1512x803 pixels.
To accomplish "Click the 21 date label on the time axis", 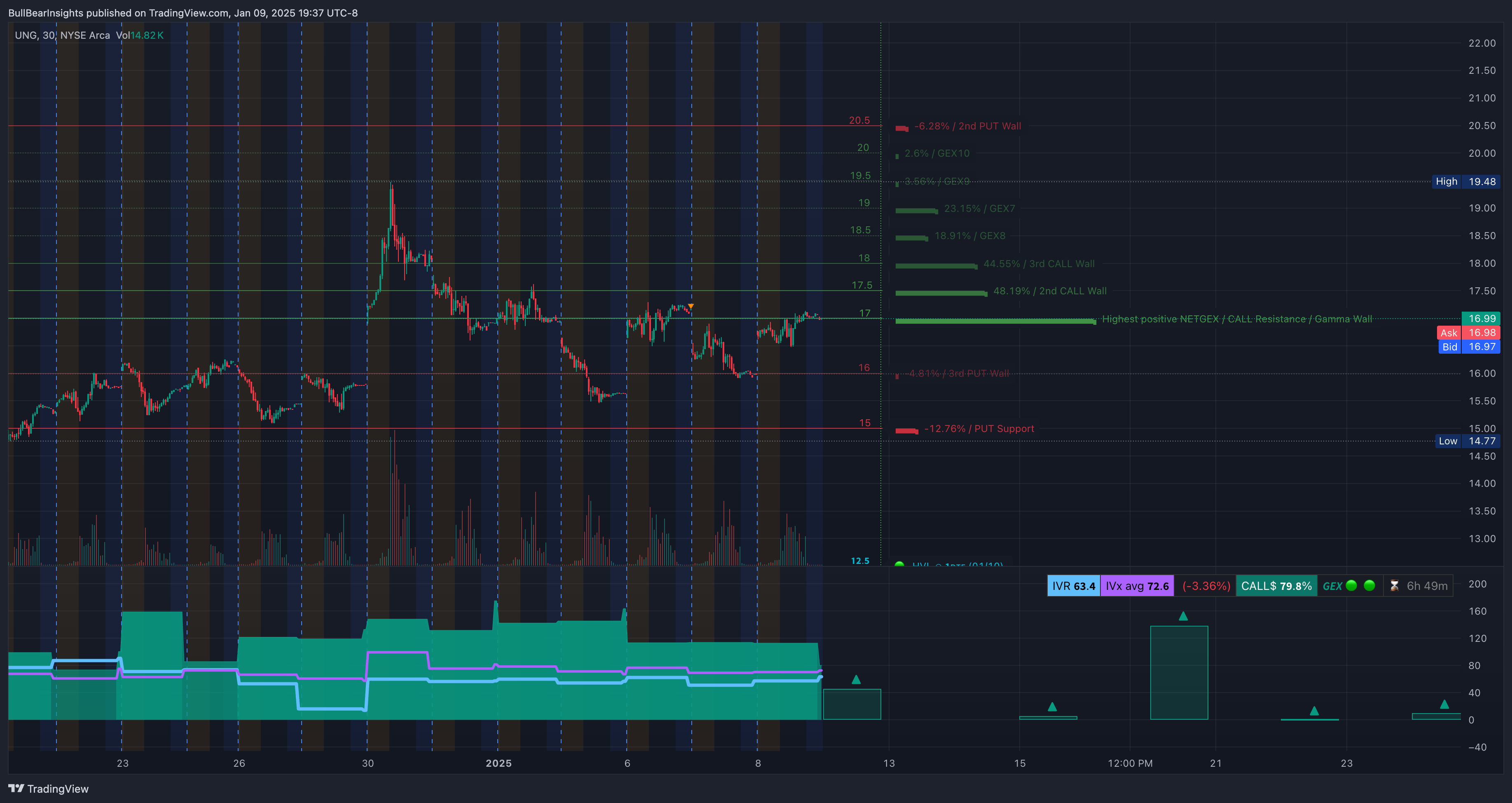I will [x=1216, y=763].
